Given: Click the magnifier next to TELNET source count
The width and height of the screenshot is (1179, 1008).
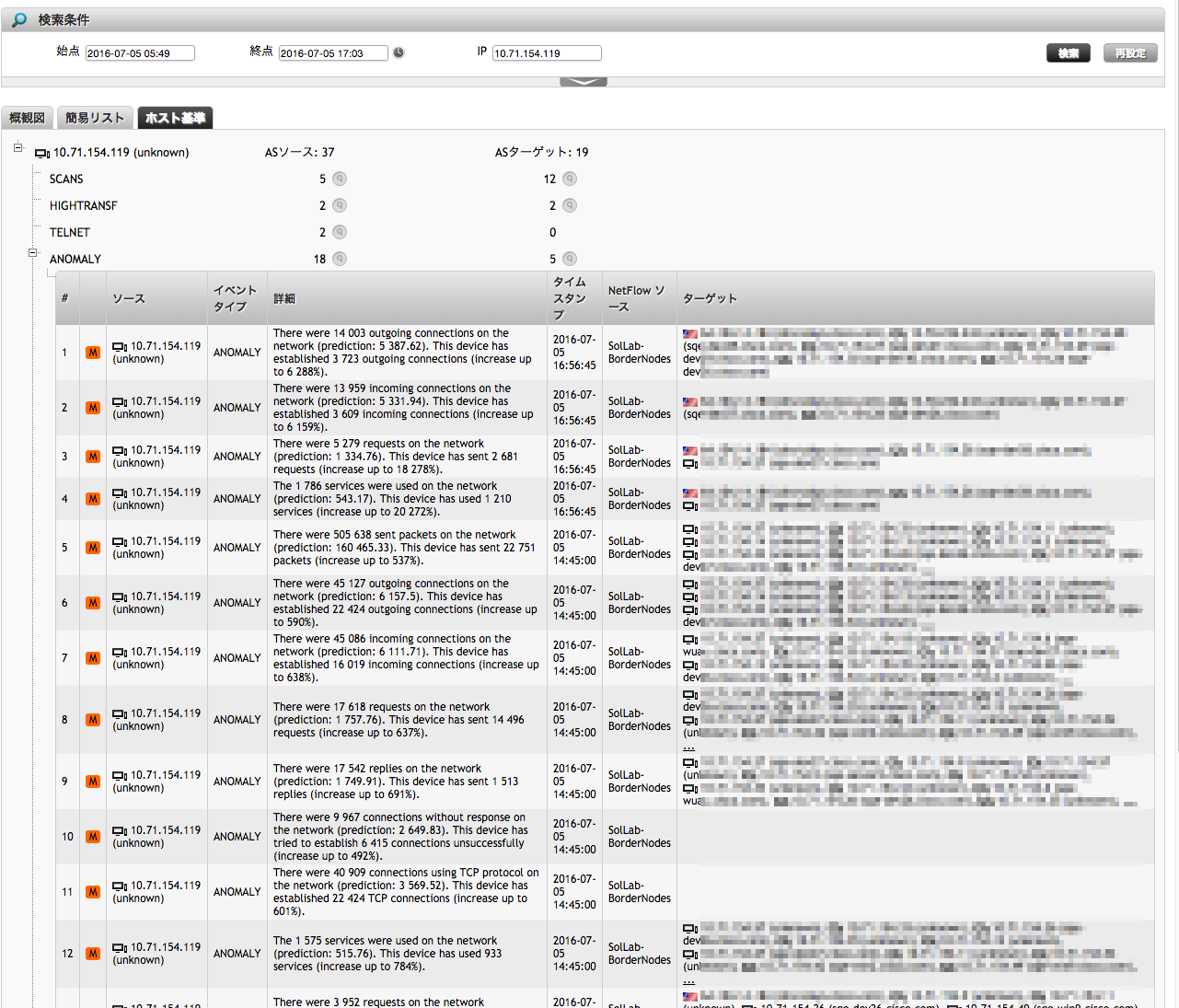Looking at the screenshot, I should pyautogui.click(x=340, y=233).
